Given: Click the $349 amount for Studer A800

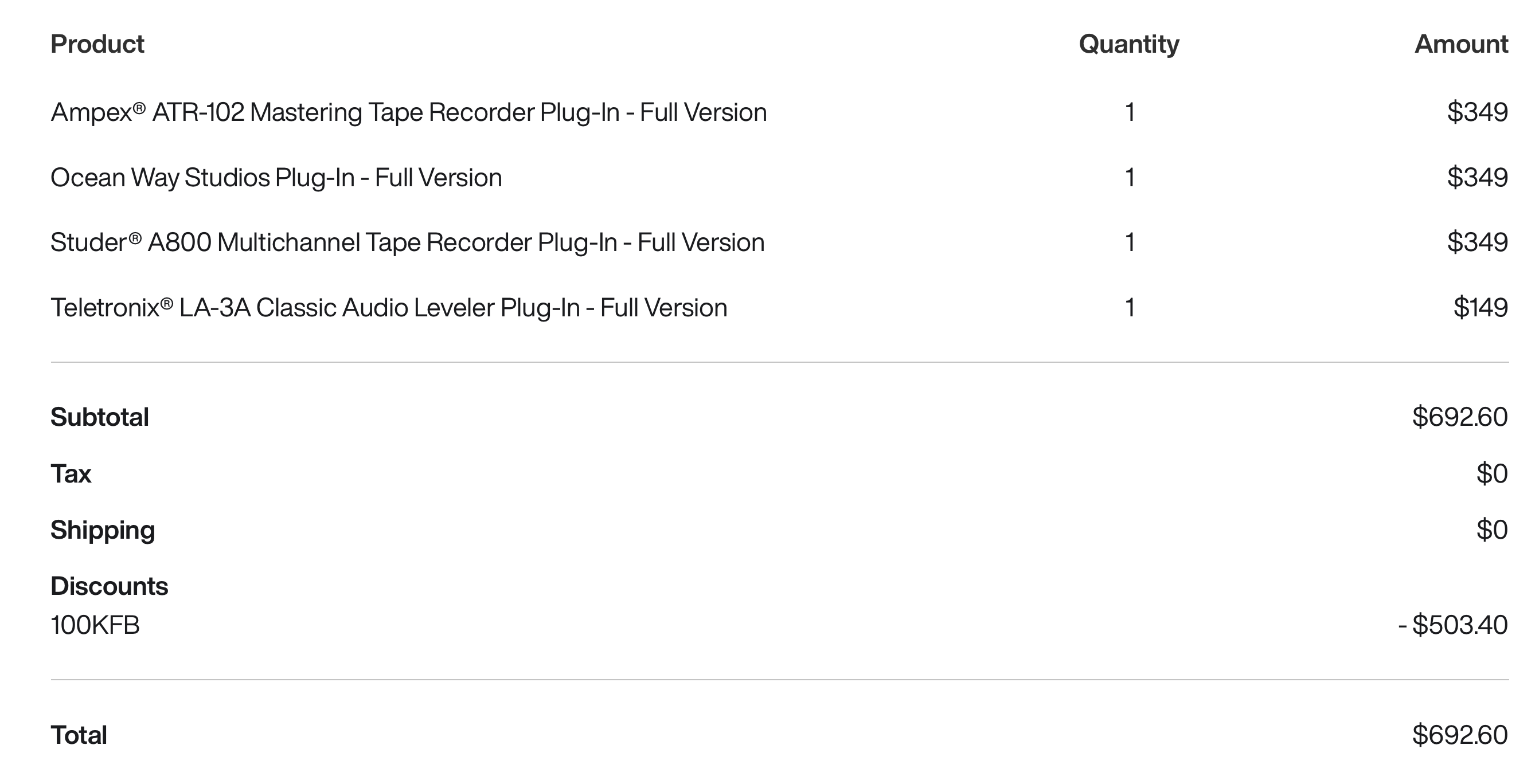Looking at the screenshot, I should coord(1477,242).
